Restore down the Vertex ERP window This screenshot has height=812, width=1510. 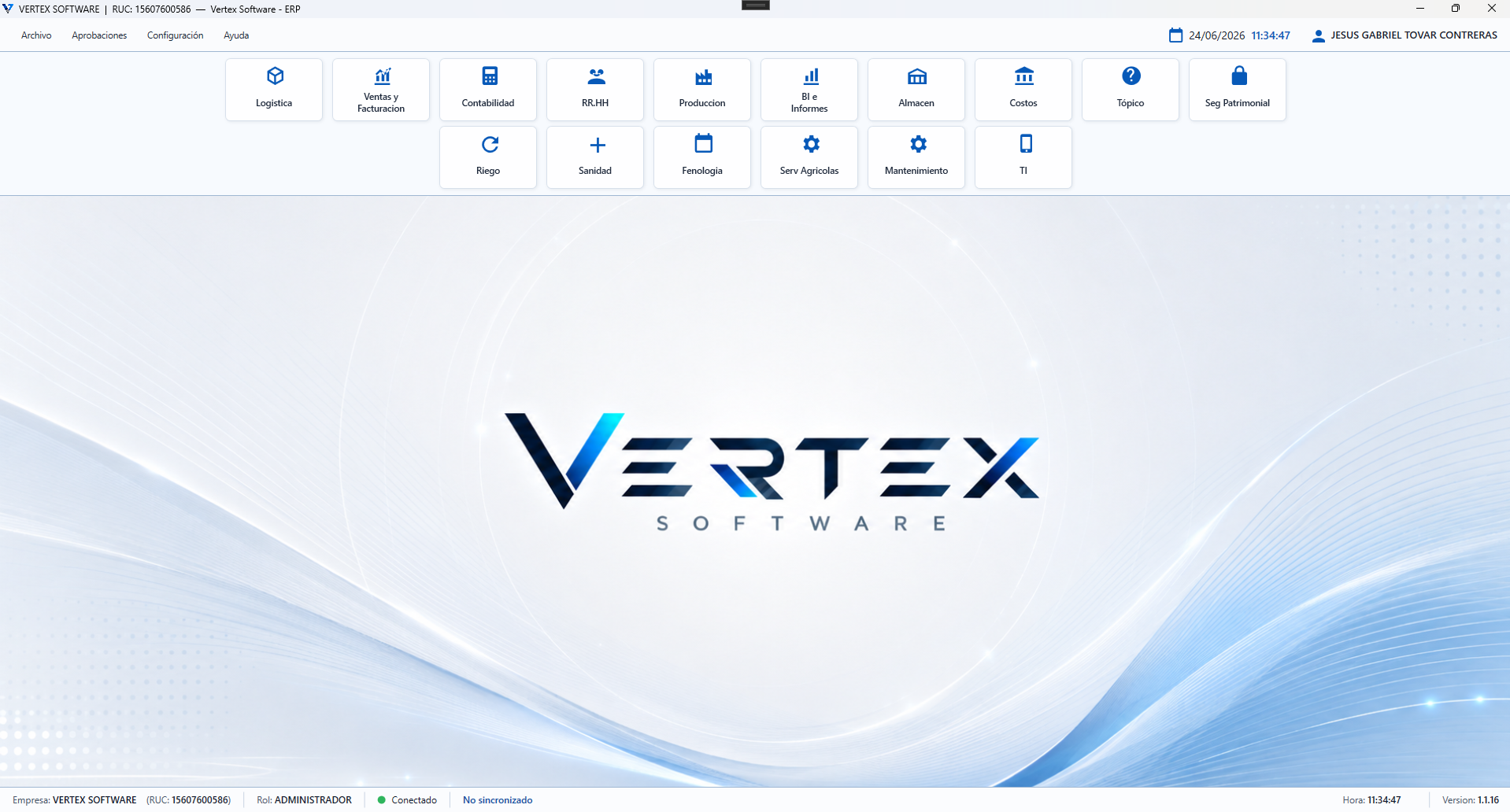point(1456,9)
